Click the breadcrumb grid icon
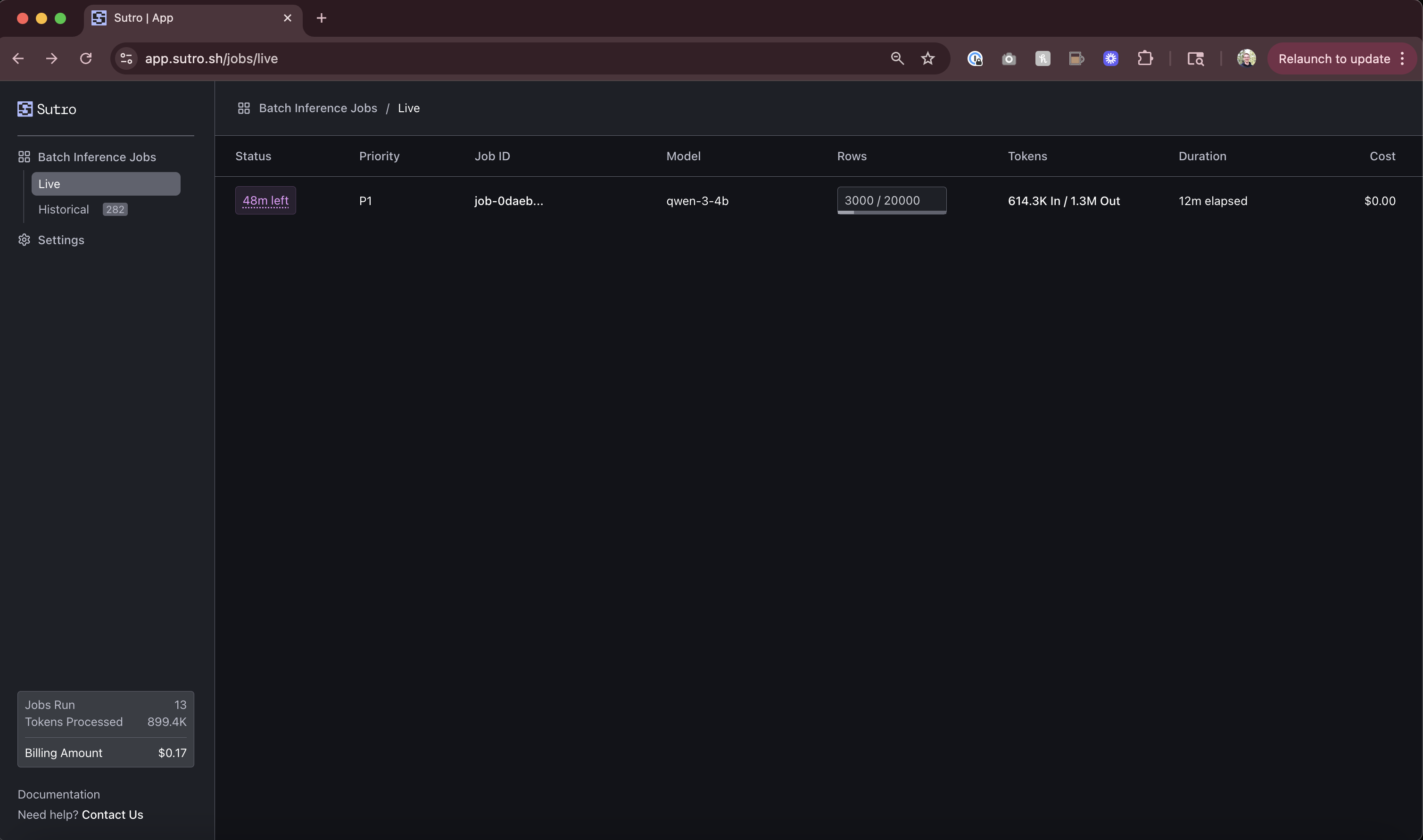1423x840 pixels. 244,108
